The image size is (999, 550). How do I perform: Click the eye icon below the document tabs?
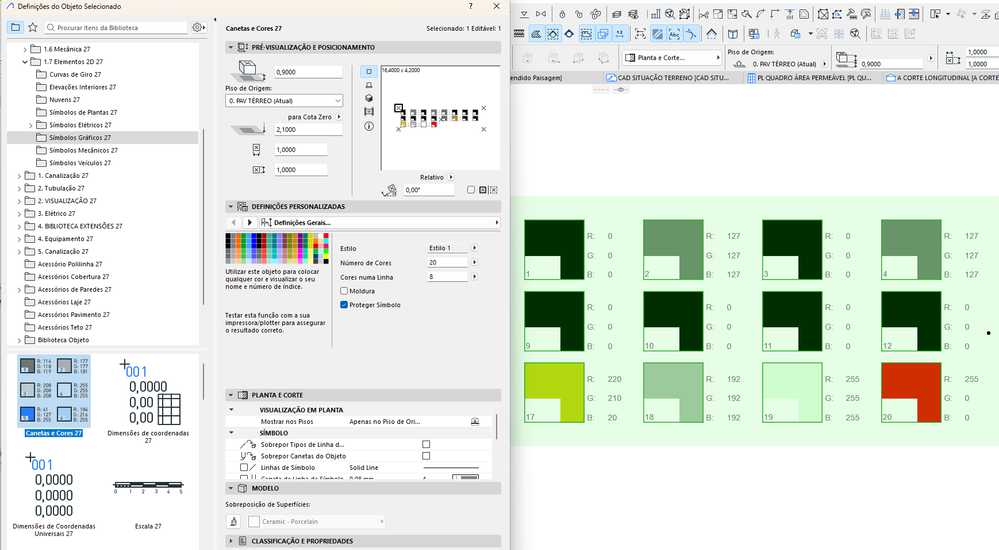[621, 90]
